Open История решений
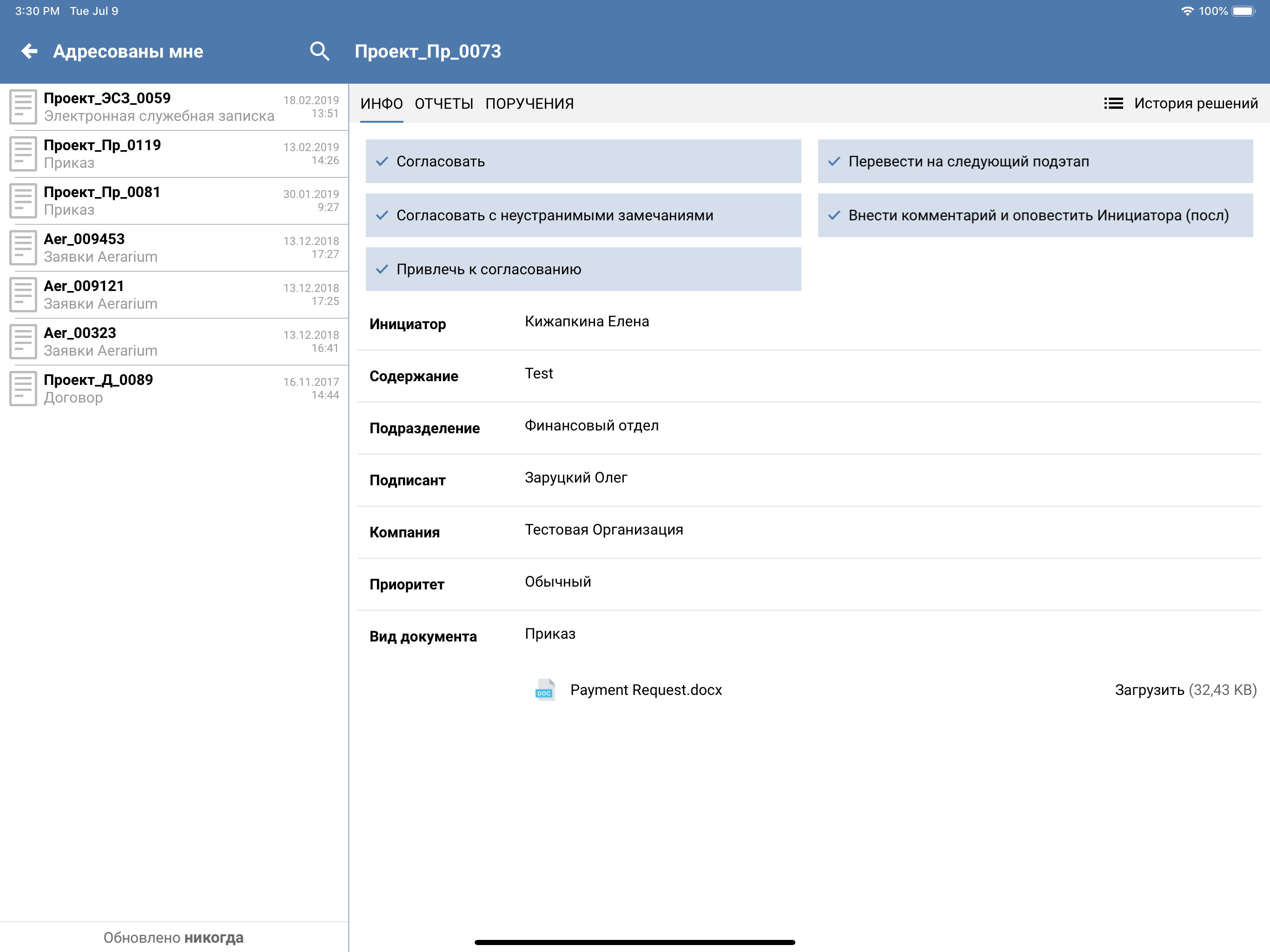 coord(1181,103)
